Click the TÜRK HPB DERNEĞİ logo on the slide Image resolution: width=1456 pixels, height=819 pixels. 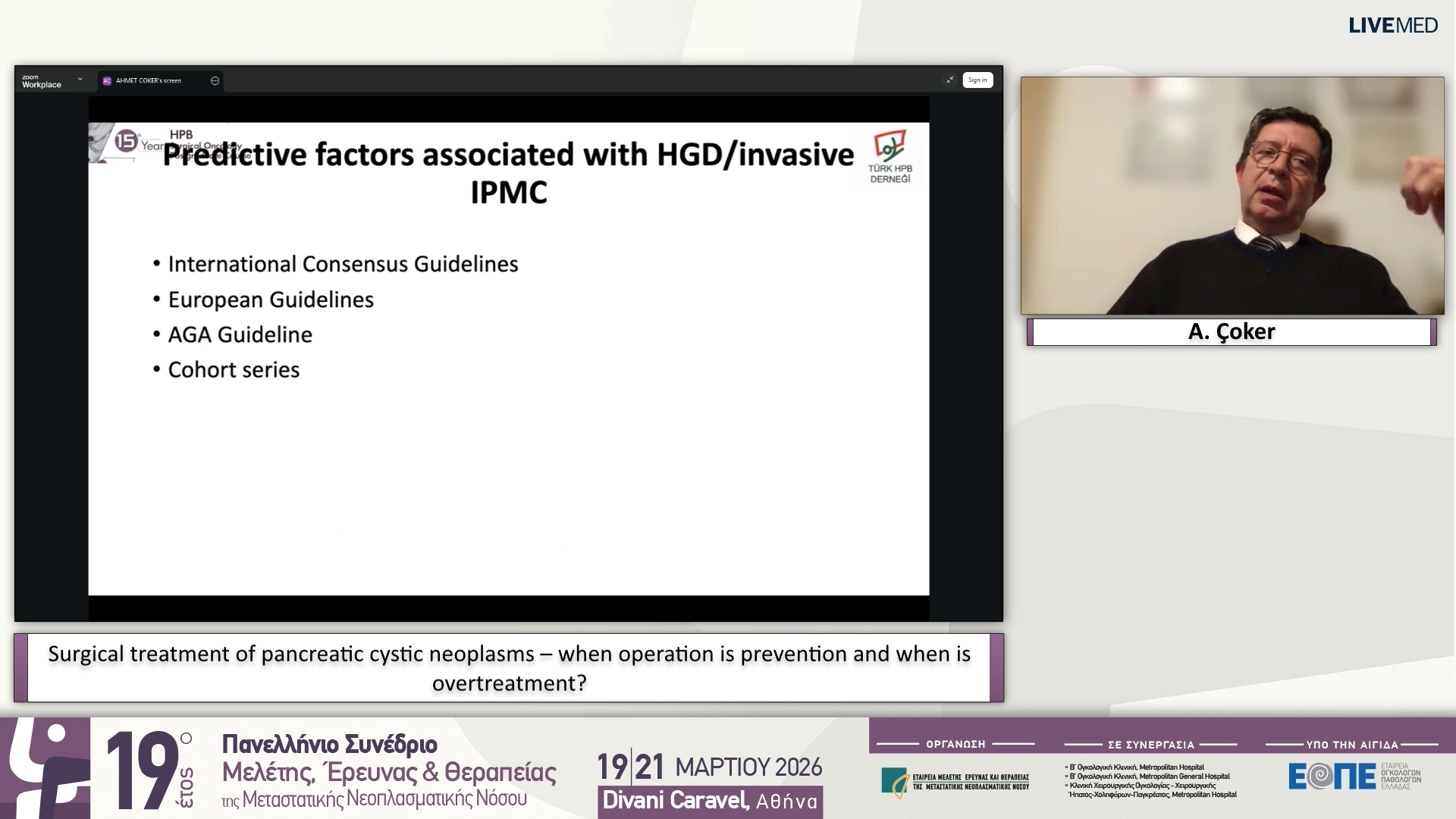click(x=891, y=157)
